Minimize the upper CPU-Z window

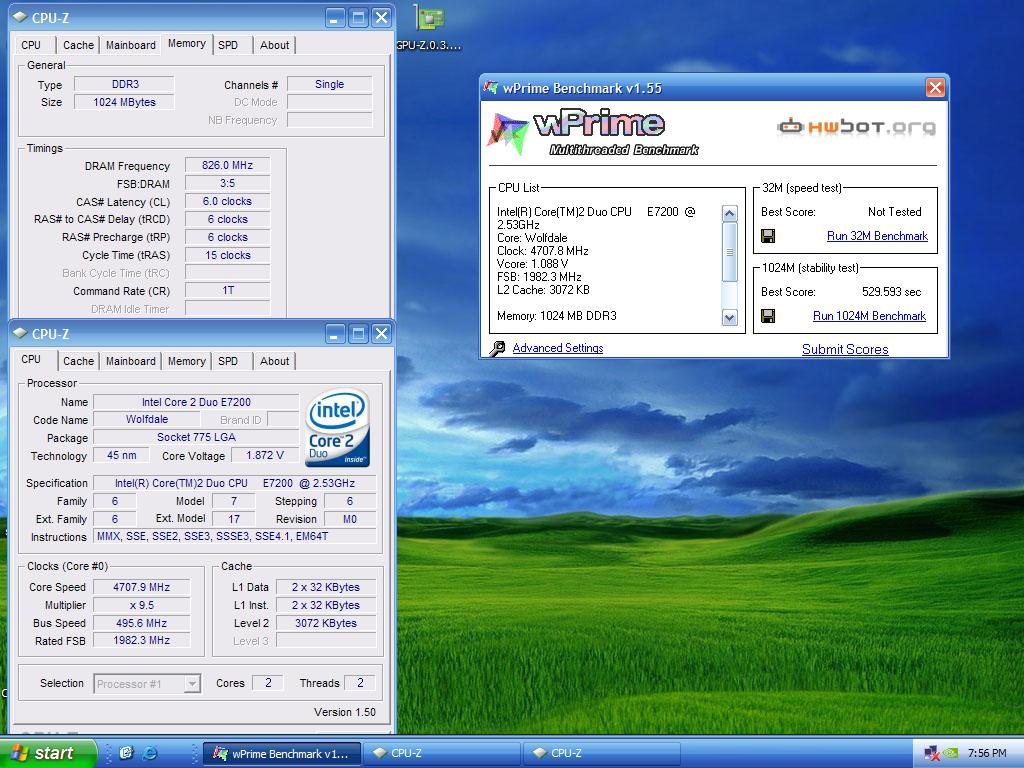tap(335, 18)
